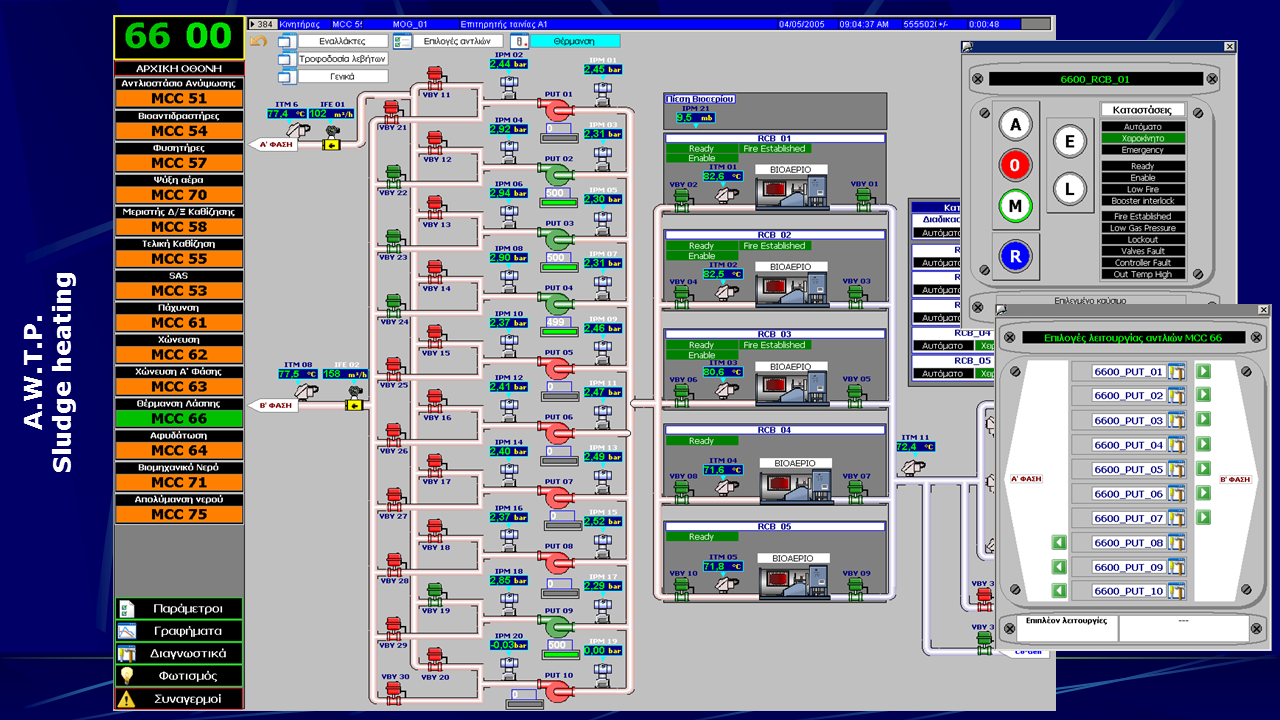Screen dimensions: 1280x720
Task: Click the orange undo back arrow
Action: tap(259, 41)
